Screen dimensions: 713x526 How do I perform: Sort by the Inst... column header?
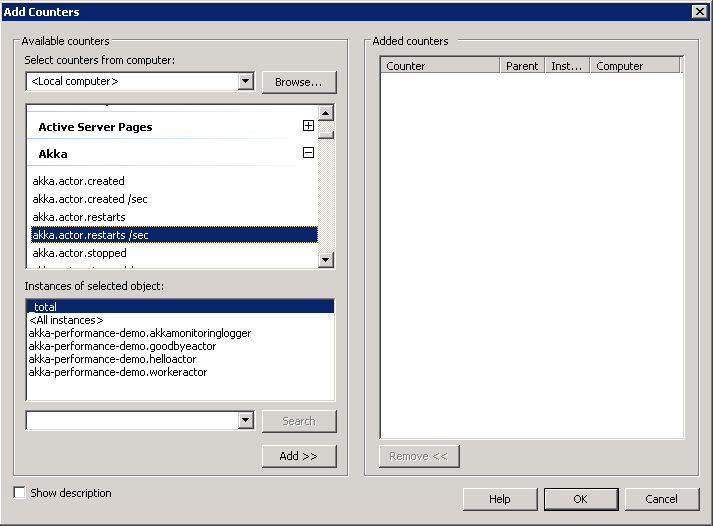567,65
